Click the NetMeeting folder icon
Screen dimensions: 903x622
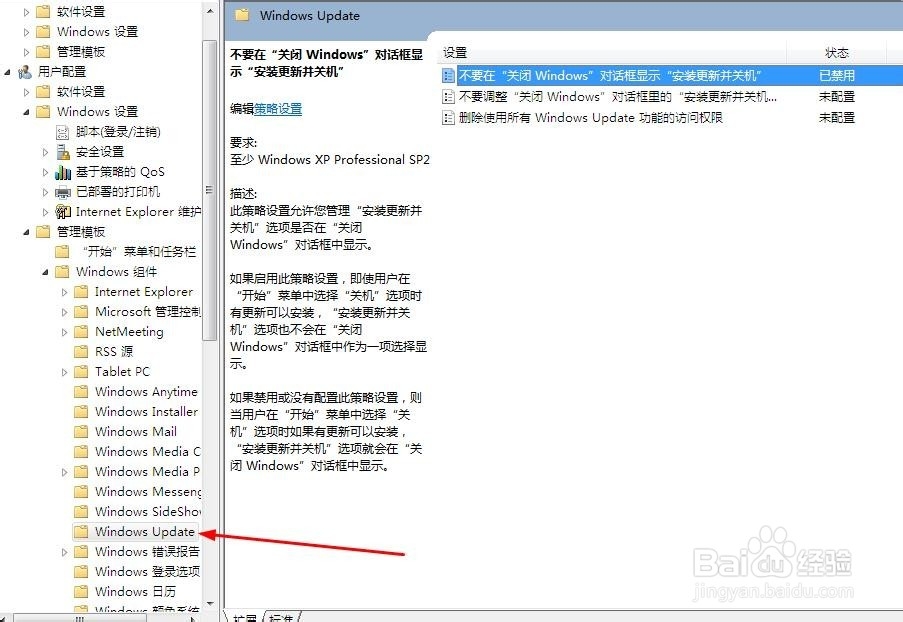coord(81,332)
